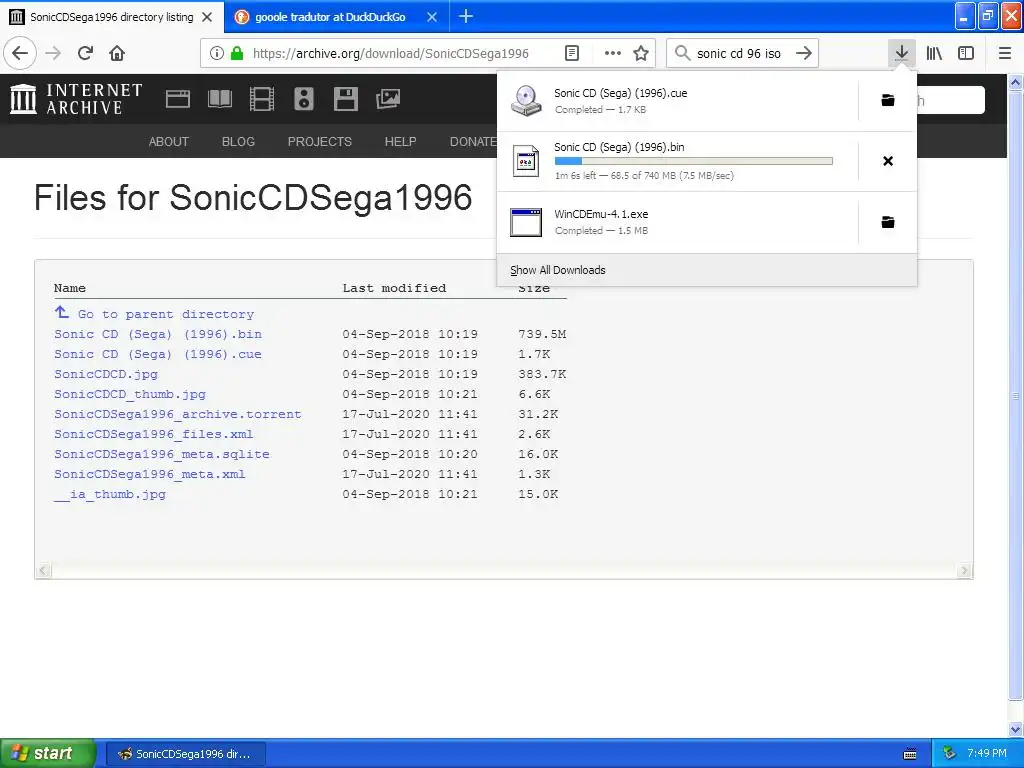Open the Images icon
The height and width of the screenshot is (768, 1024).
coord(388,99)
